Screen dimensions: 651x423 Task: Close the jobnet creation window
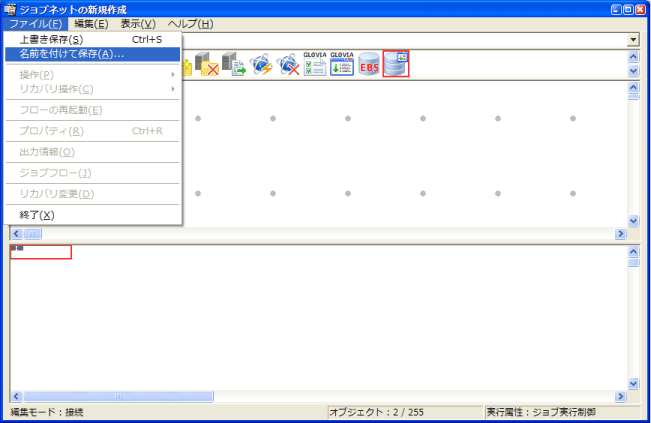(641, 10)
